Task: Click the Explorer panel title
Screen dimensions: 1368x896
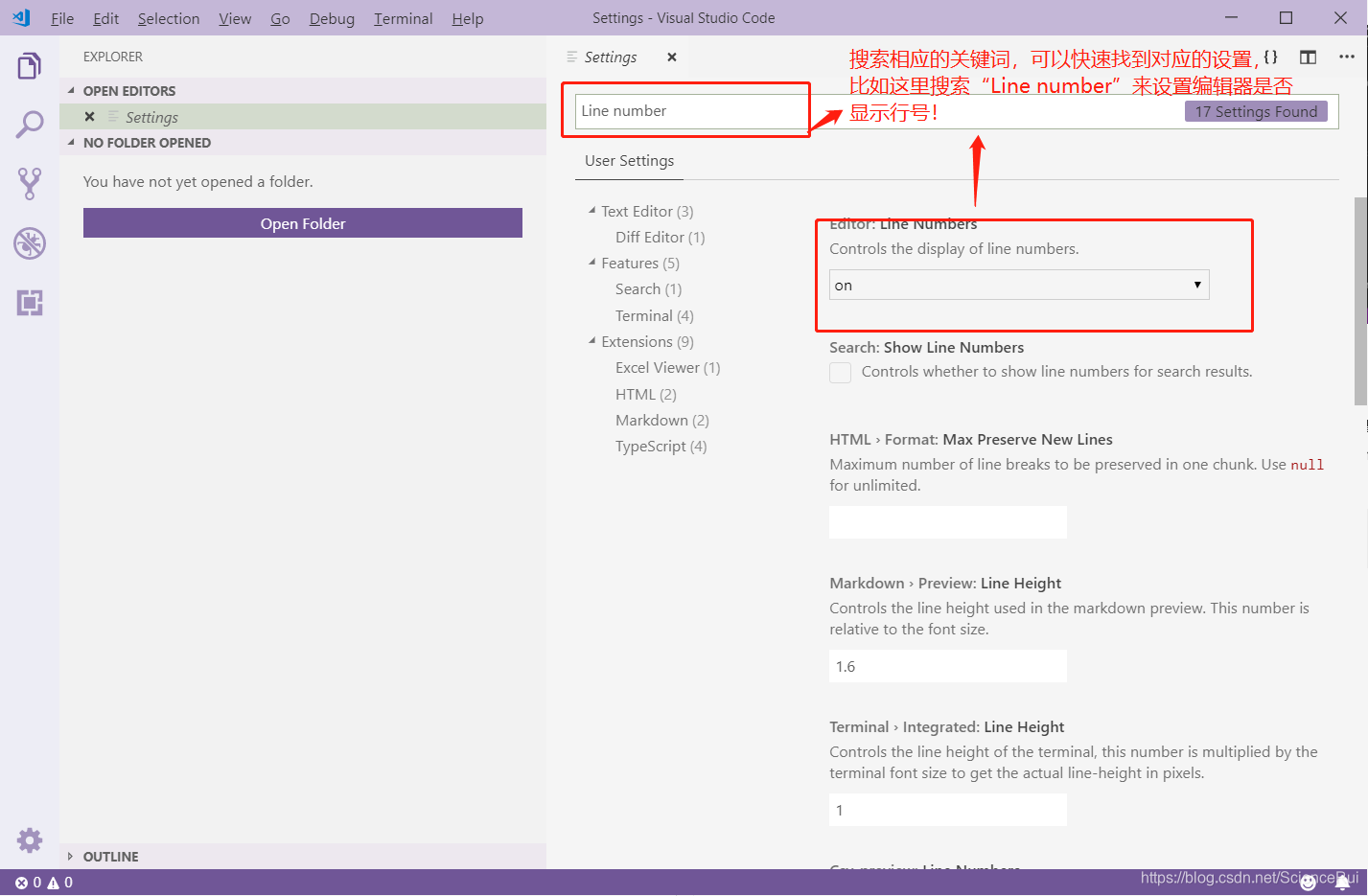Action: 112,57
